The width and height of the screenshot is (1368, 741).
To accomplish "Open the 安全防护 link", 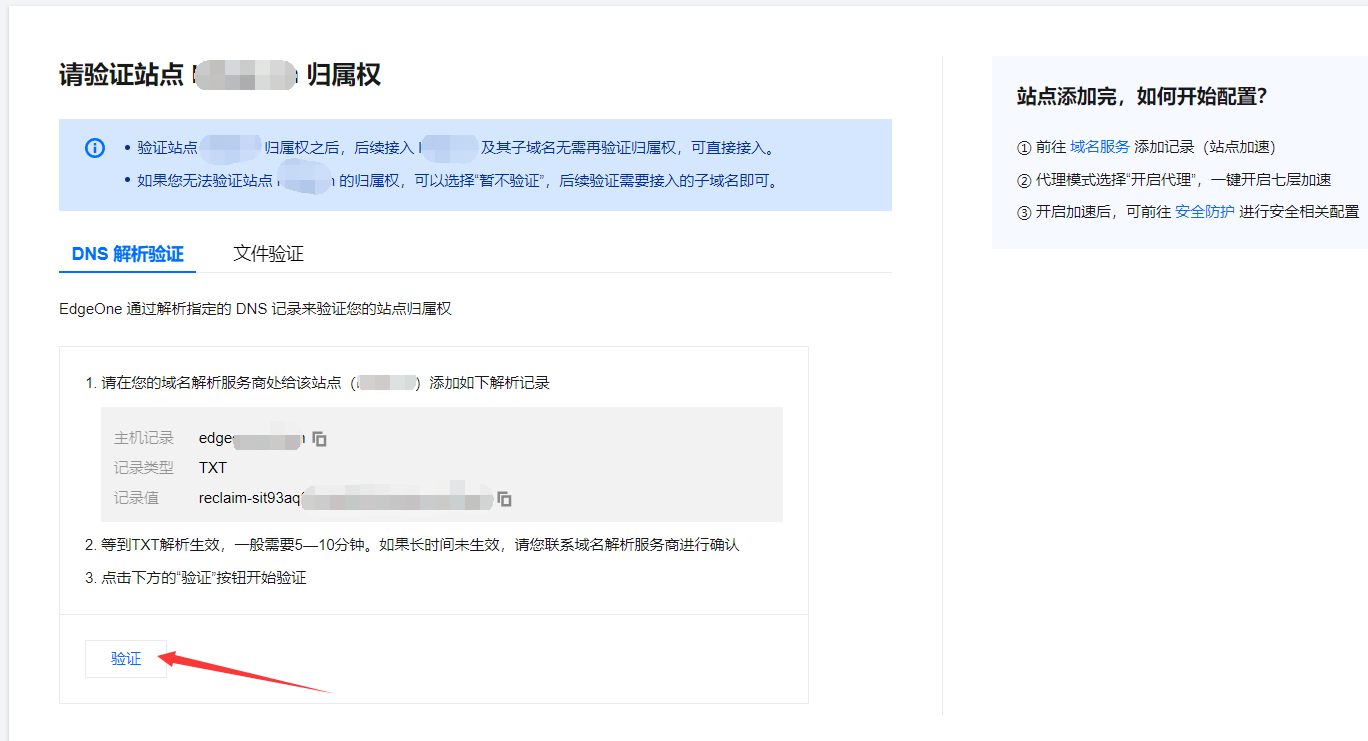I will tap(1204, 211).
